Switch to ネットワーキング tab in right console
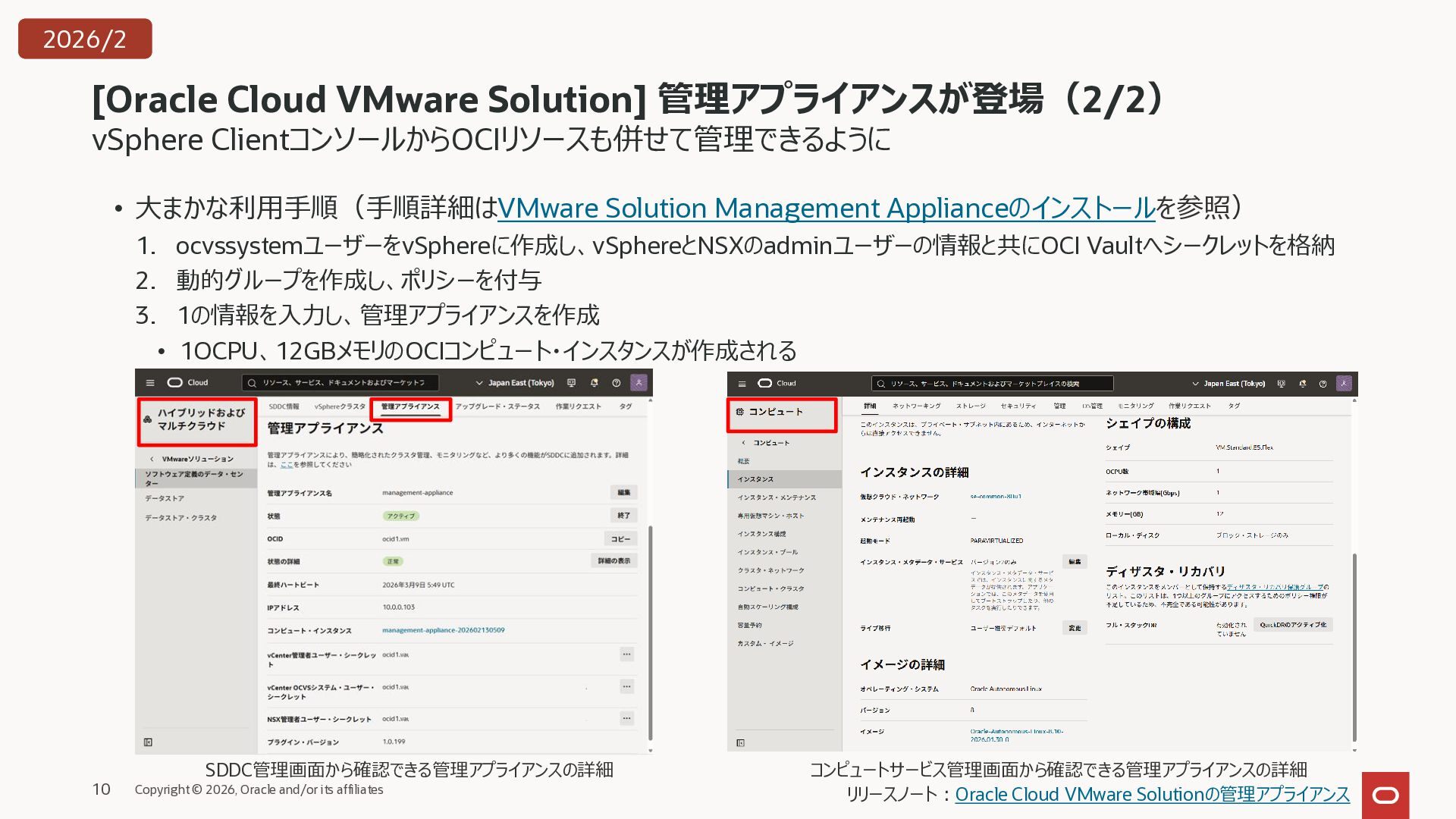Image resolution: width=1456 pixels, height=819 pixels. click(916, 406)
